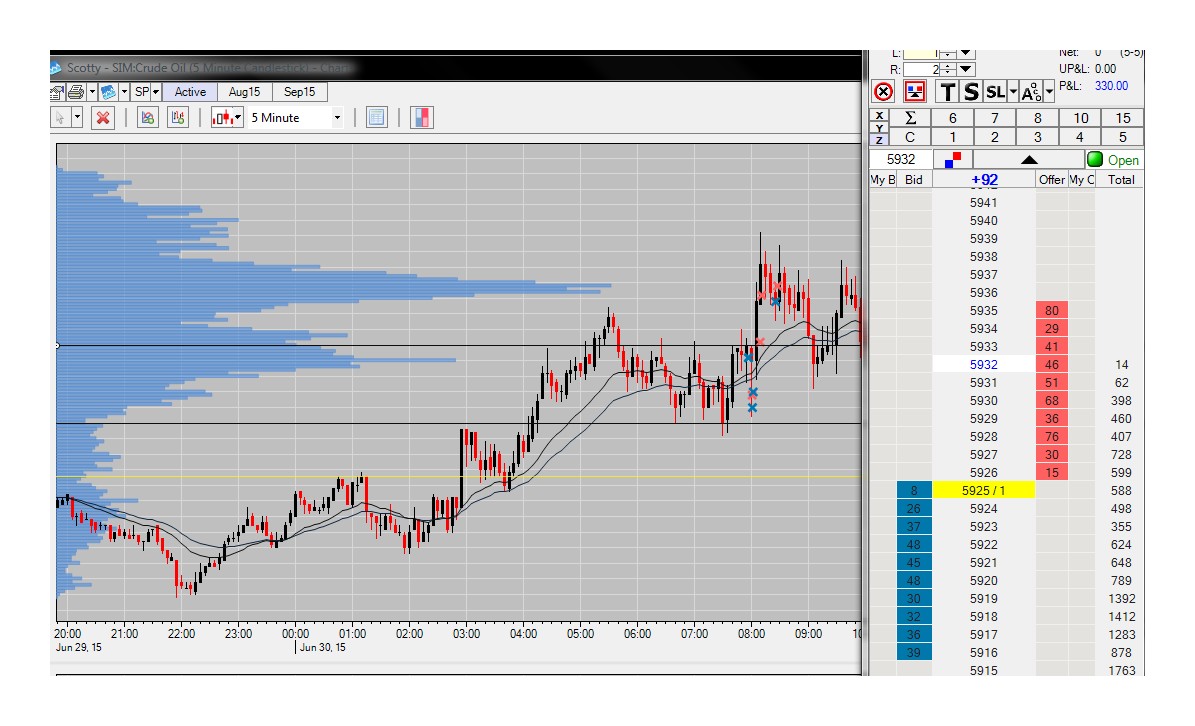The image size is (1195, 726).
Task: Click the 5941 ladder price row
Action: [983, 203]
